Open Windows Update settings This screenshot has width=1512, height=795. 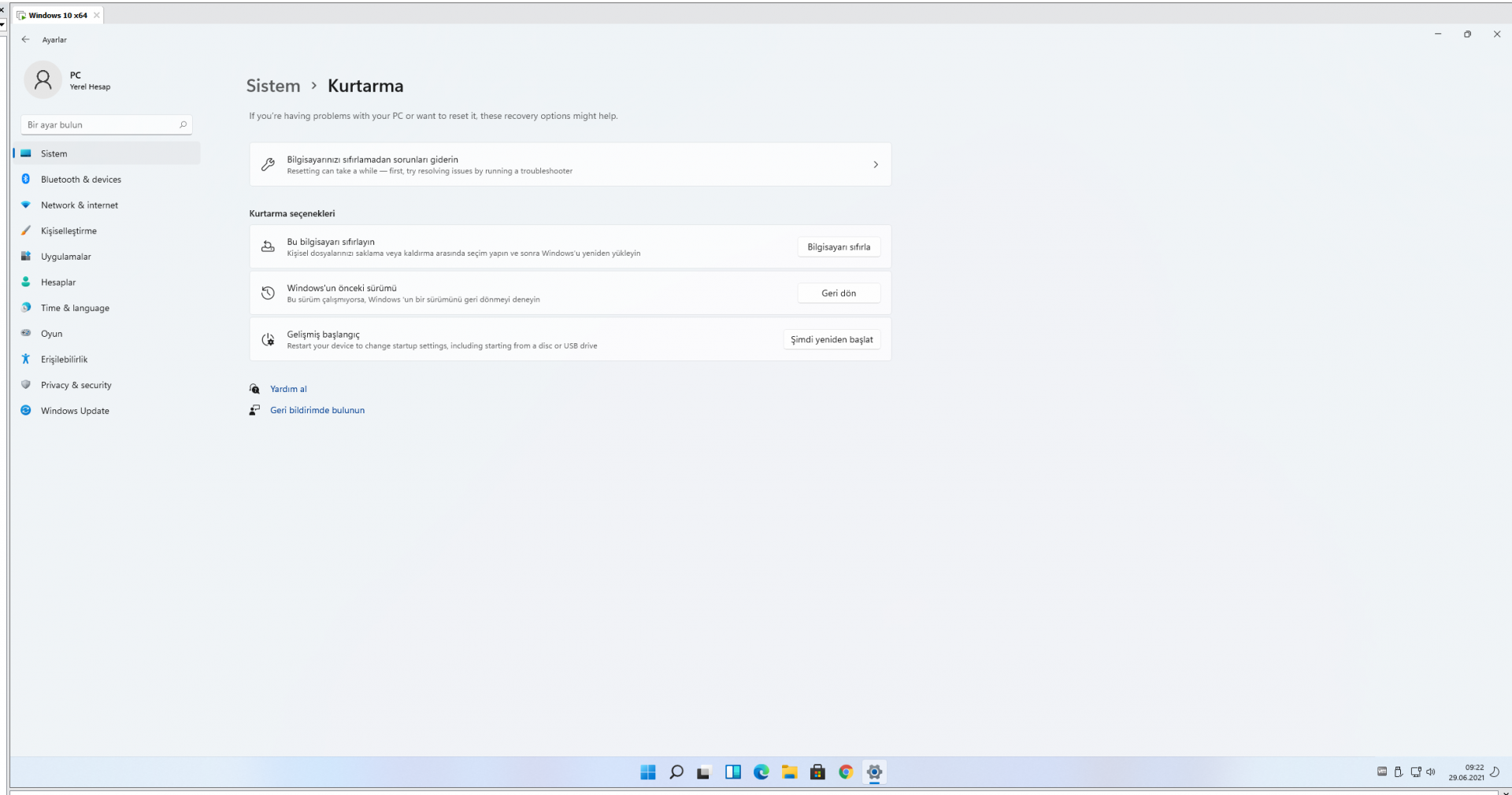point(106,411)
